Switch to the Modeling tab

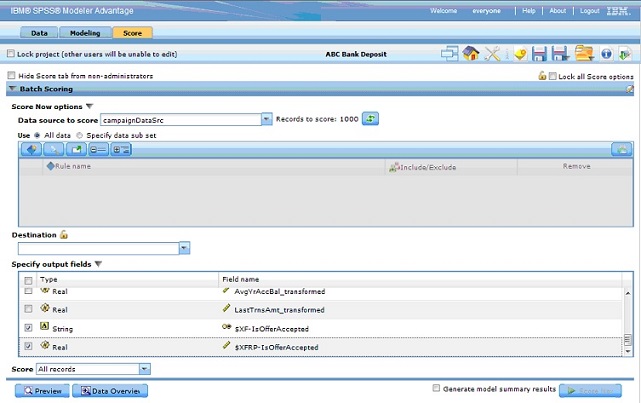85,33
